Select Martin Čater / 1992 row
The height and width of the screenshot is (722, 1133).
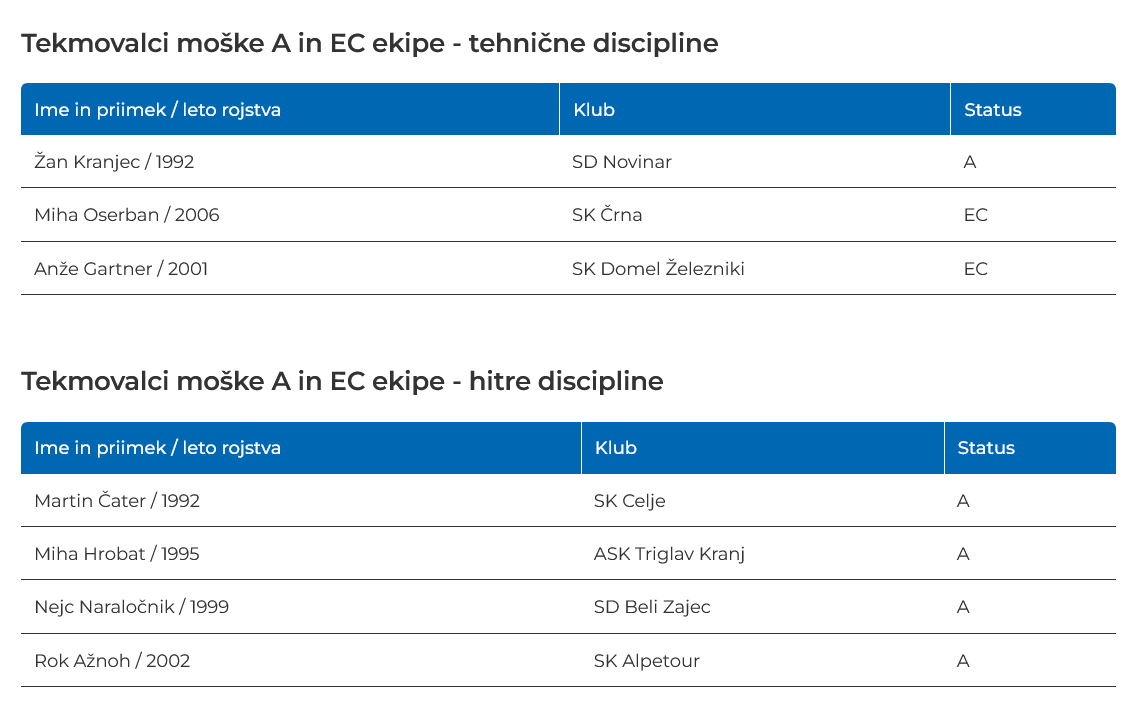point(117,501)
